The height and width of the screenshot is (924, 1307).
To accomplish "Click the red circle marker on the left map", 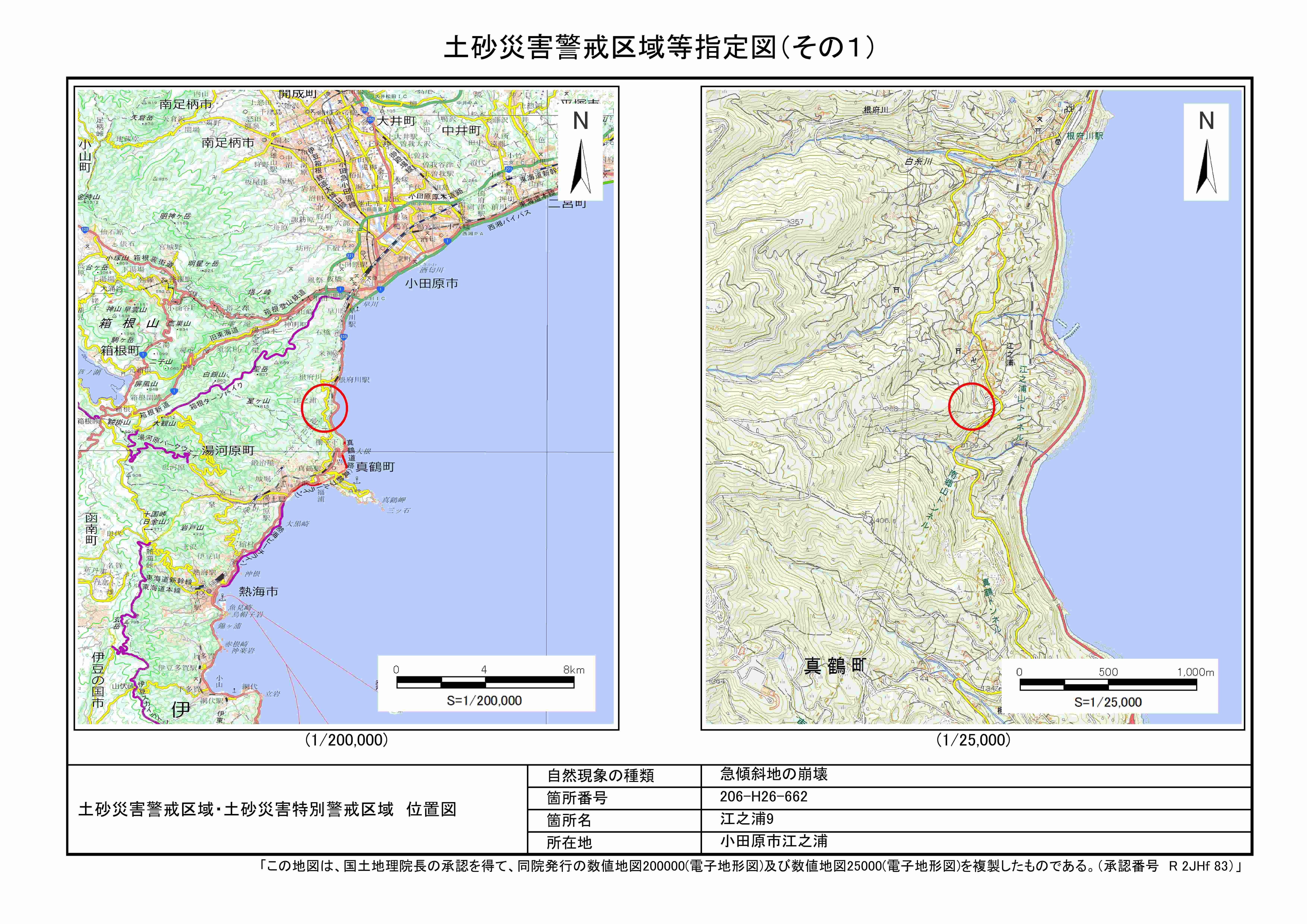I will [324, 408].
